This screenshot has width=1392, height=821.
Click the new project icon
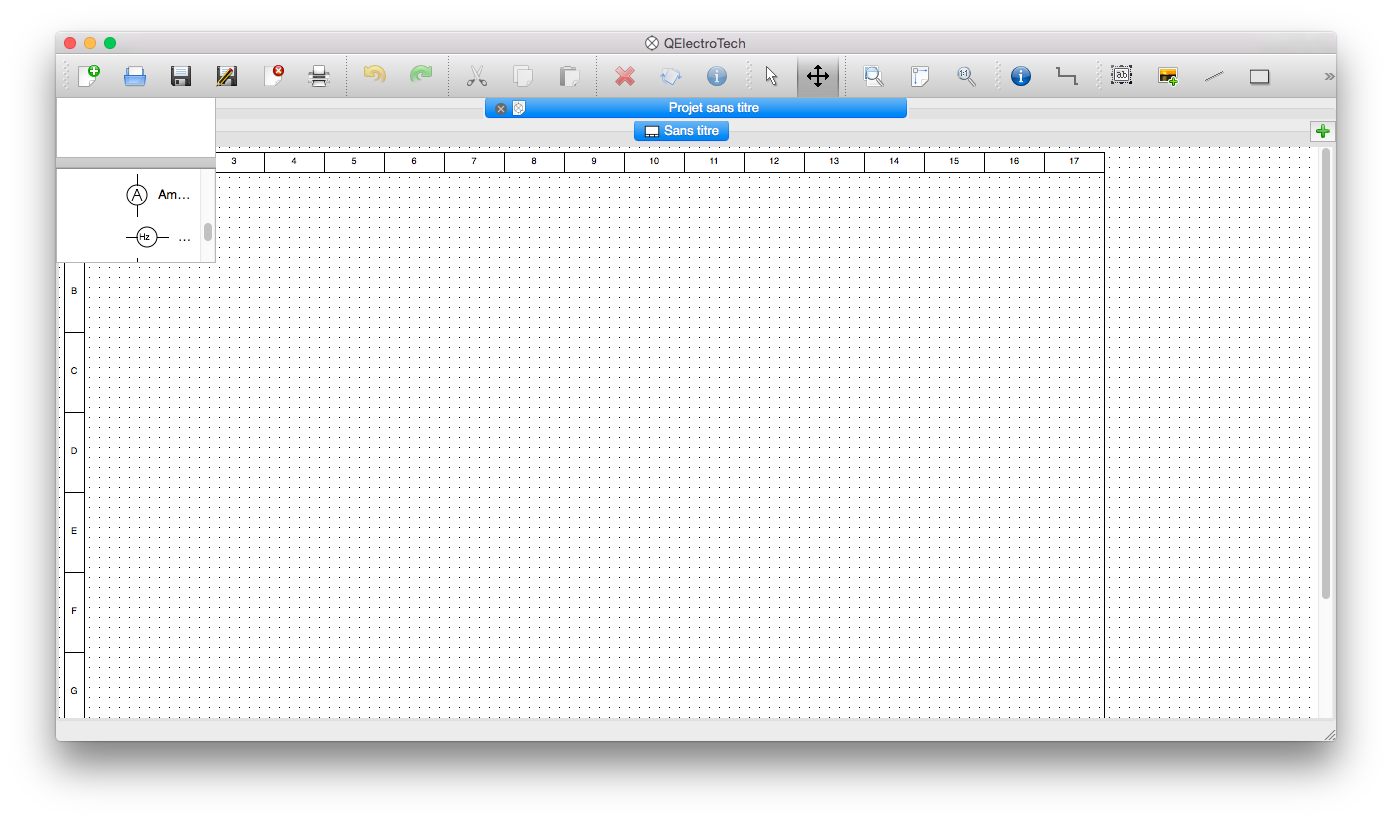[x=89, y=76]
